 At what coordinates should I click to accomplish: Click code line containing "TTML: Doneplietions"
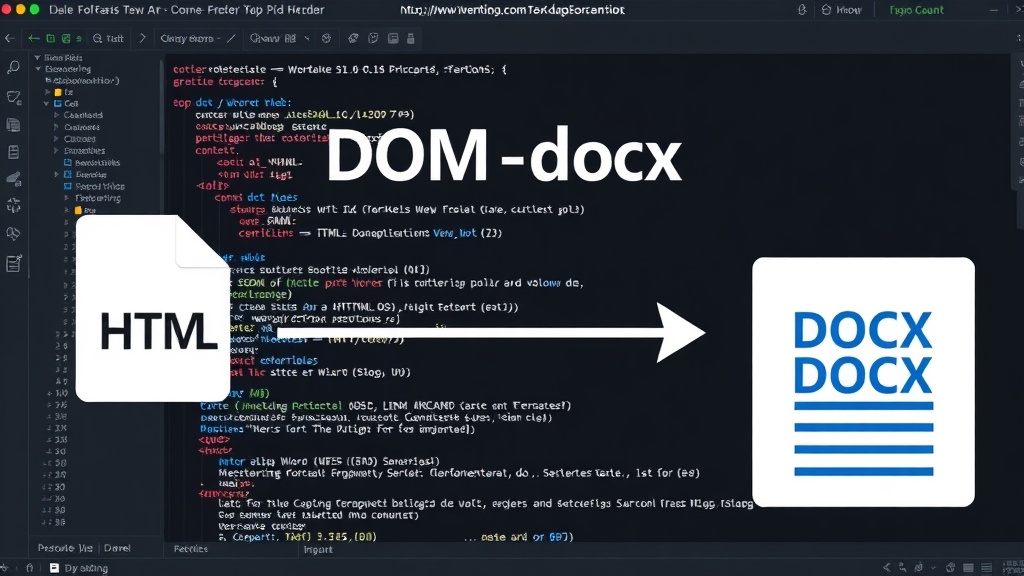coord(370,233)
